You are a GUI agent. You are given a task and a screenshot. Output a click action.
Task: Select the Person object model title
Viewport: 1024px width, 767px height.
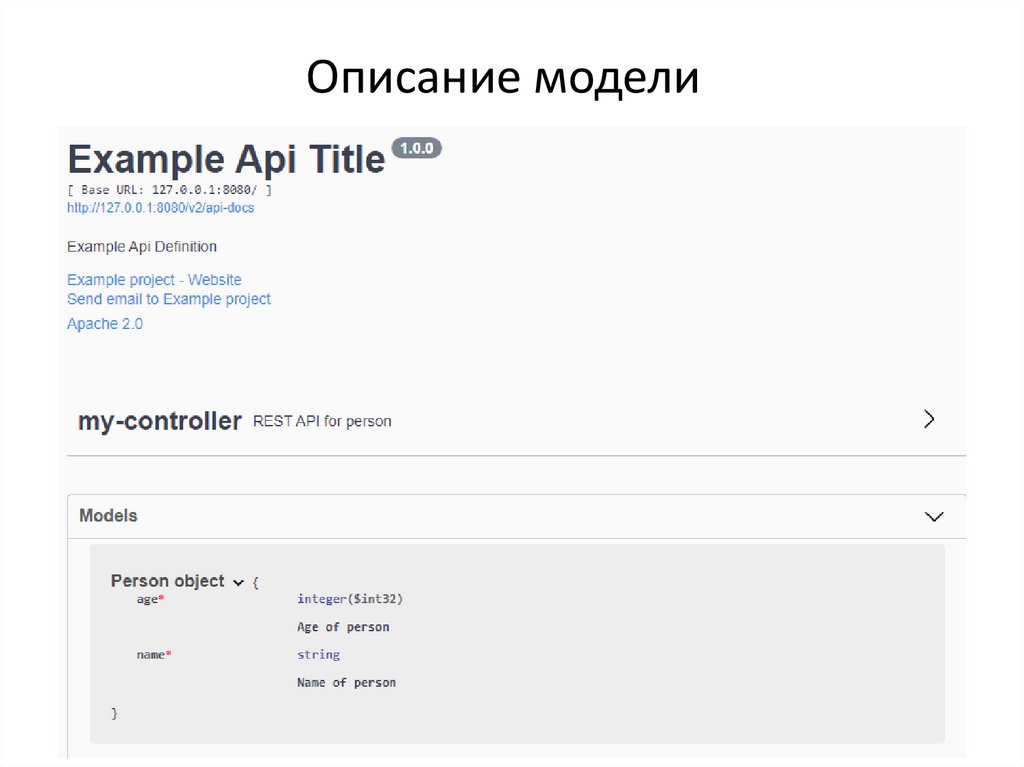[167, 581]
